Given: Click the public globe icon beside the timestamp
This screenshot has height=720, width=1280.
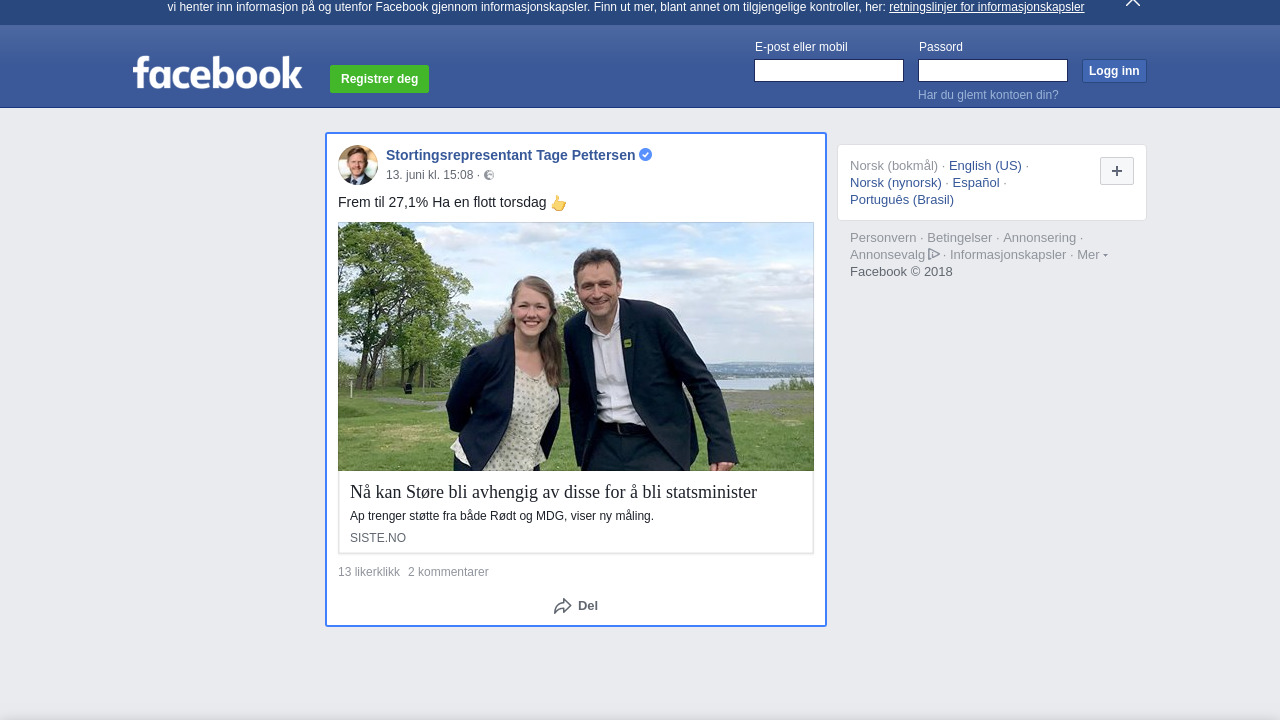Looking at the screenshot, I should [489, 175].
